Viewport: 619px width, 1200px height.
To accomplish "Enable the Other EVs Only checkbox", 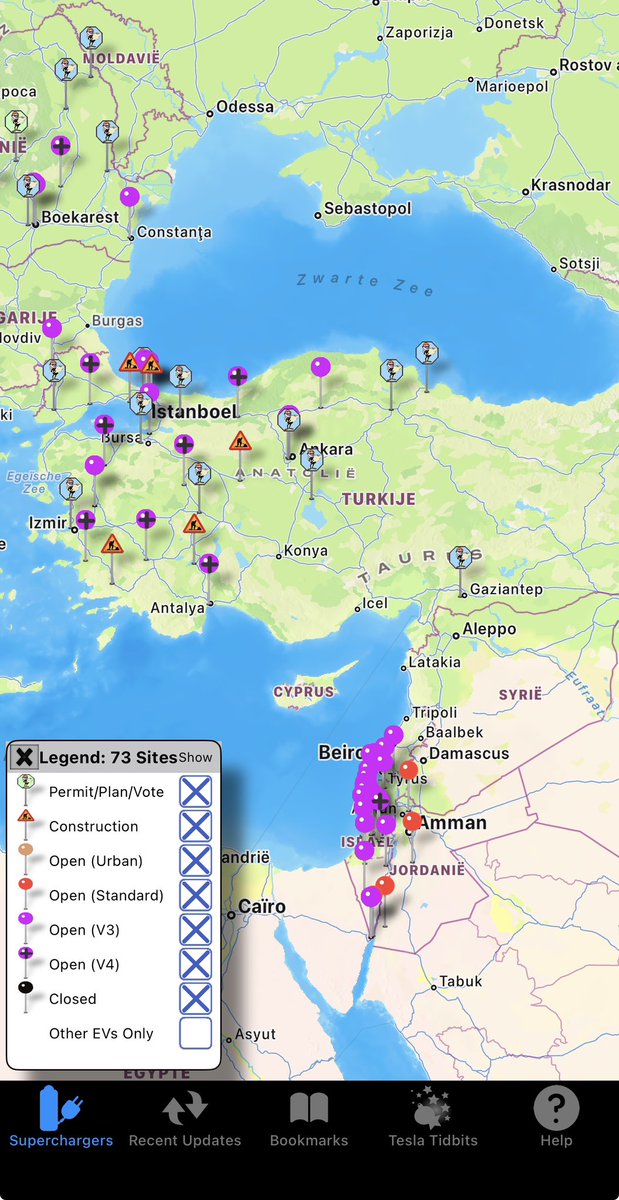I will point(196,1033).
